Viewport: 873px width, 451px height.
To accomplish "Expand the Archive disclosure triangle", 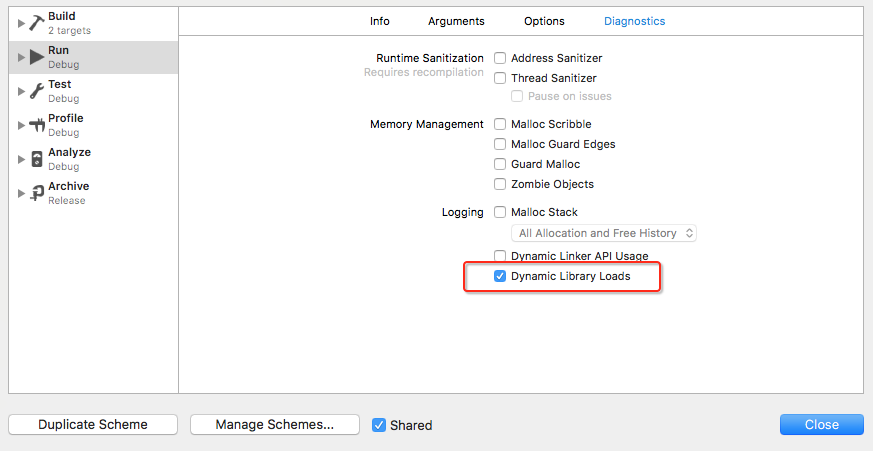I will tap(22, 193).
